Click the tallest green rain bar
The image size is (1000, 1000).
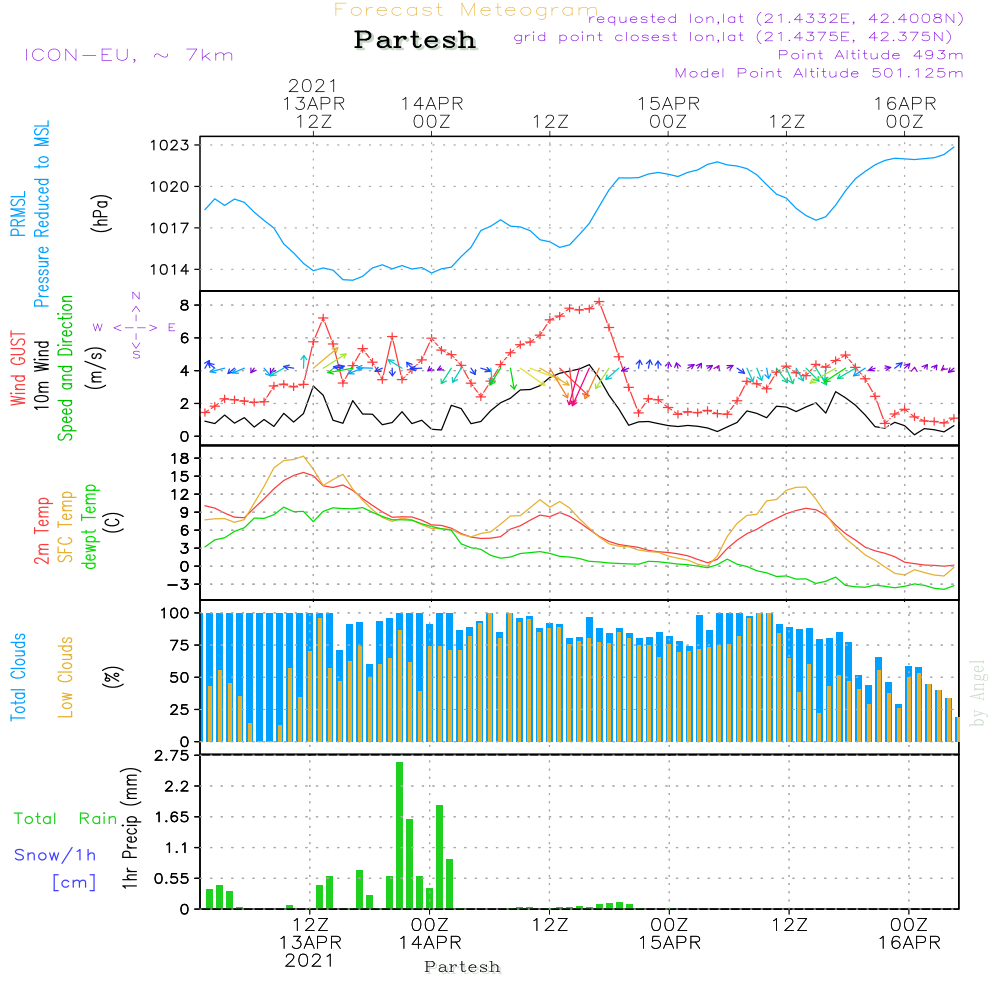coord(399,835)
